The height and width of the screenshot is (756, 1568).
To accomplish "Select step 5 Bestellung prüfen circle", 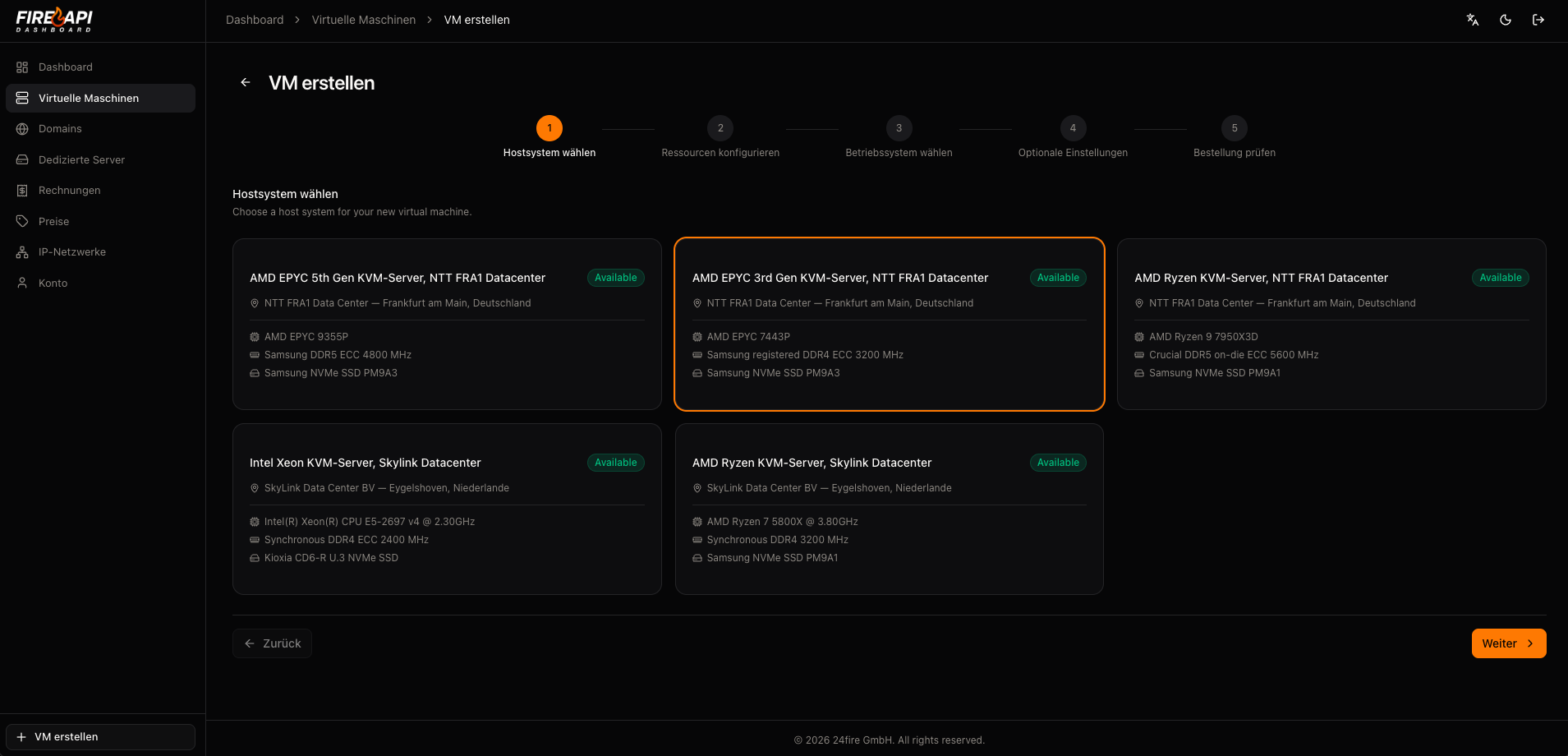I will tap(1235, 128).
